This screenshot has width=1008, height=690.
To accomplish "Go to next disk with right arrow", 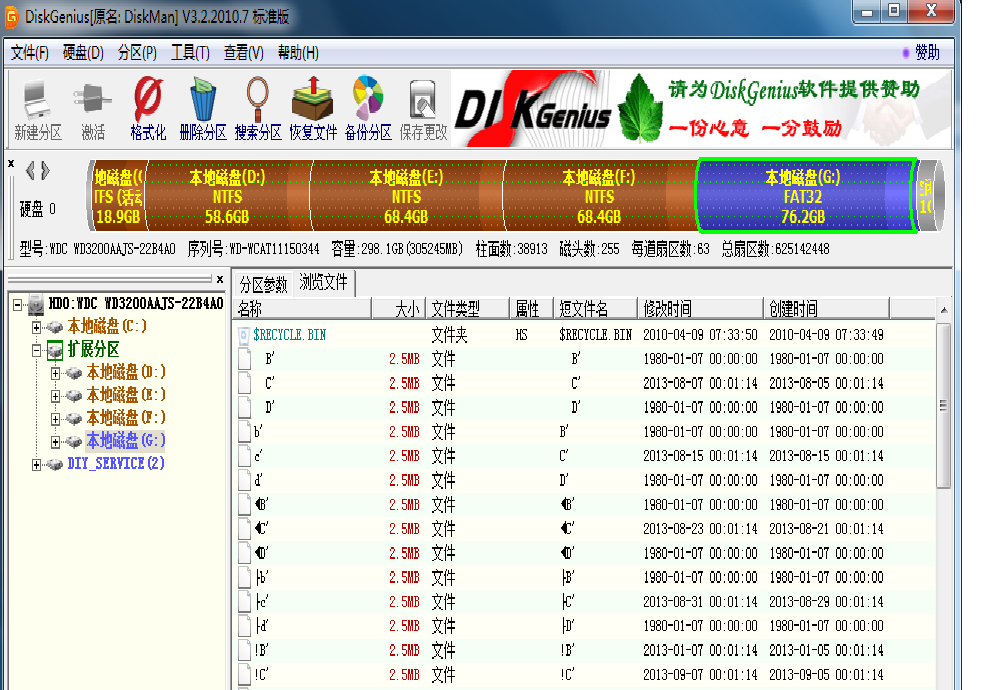I will point(45,170).
